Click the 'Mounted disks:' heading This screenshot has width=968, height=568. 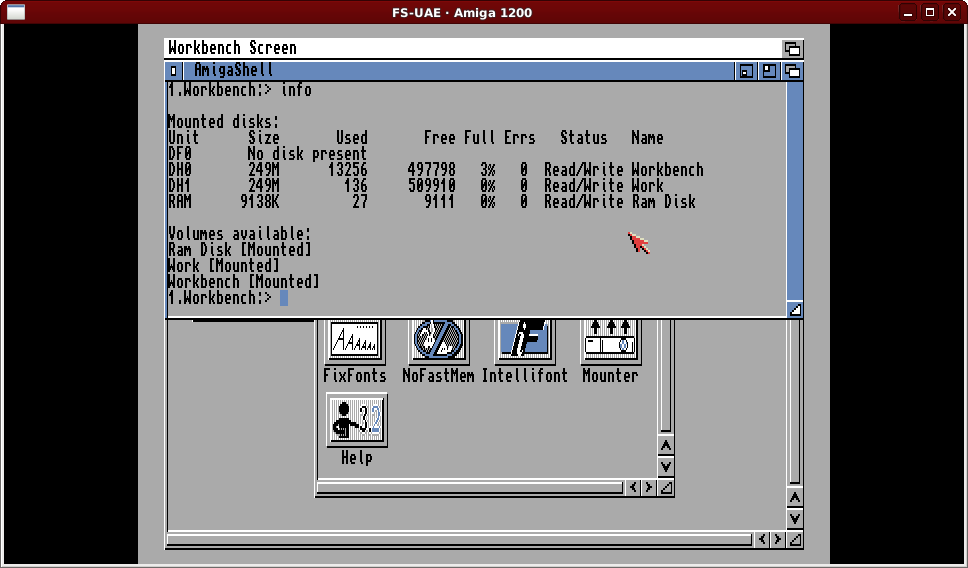pyautogui.click(x=223, y=122)
